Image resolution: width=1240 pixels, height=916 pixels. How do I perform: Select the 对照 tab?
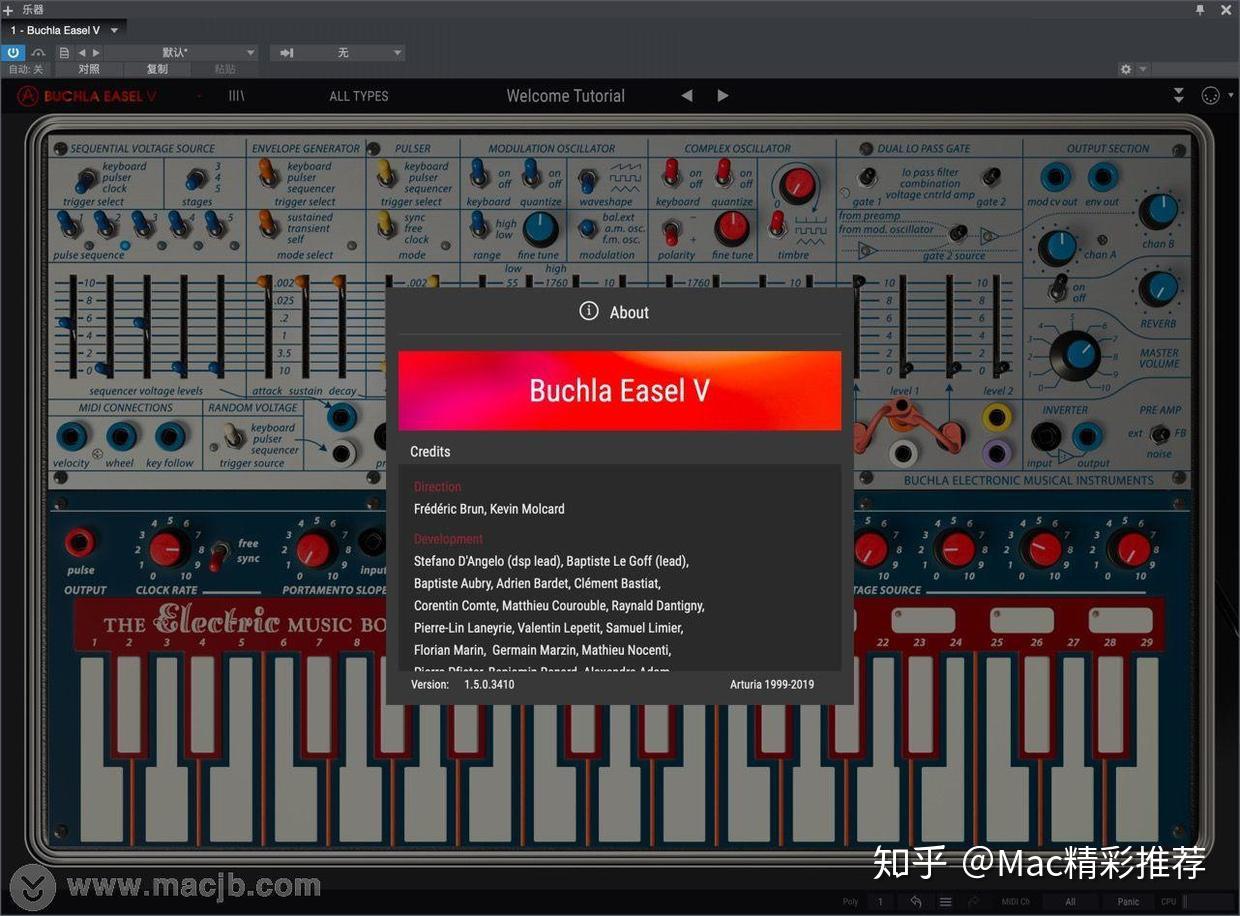click(88, 69)
